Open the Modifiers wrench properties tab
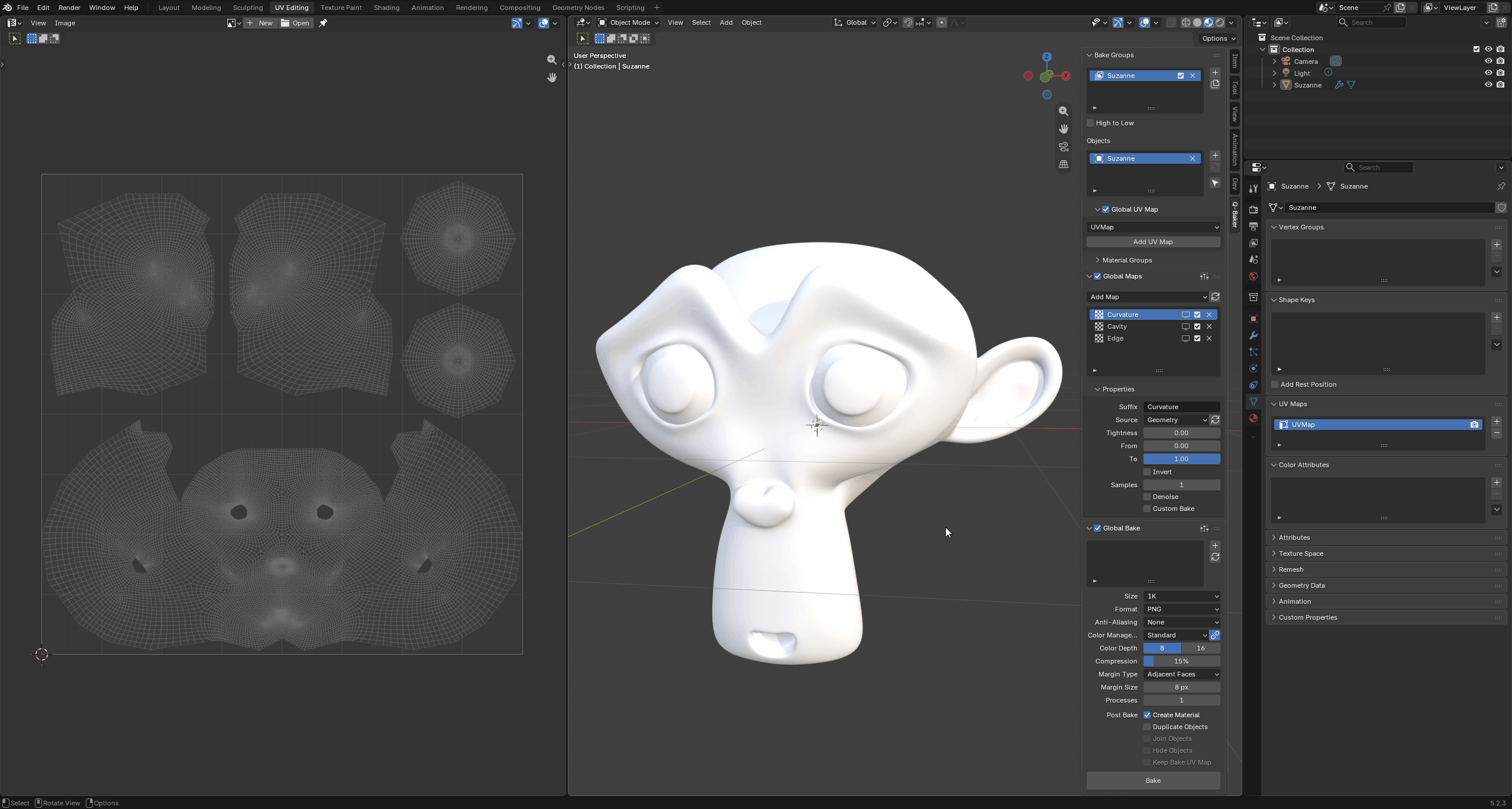1512x809 pixels. point(1253,335)
